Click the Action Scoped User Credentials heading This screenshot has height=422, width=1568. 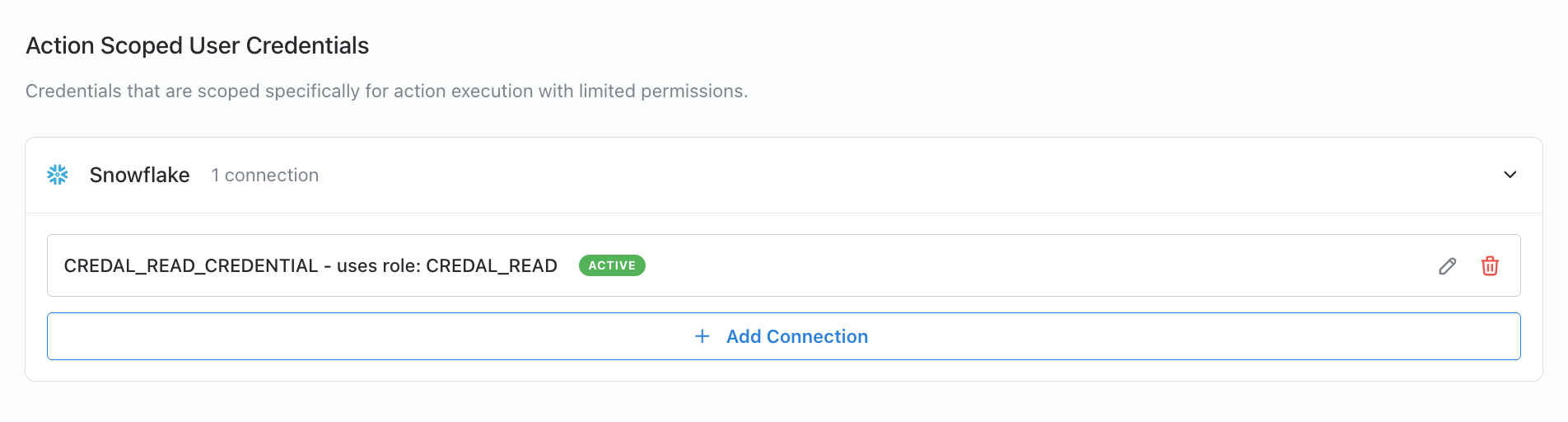point(198,45)
